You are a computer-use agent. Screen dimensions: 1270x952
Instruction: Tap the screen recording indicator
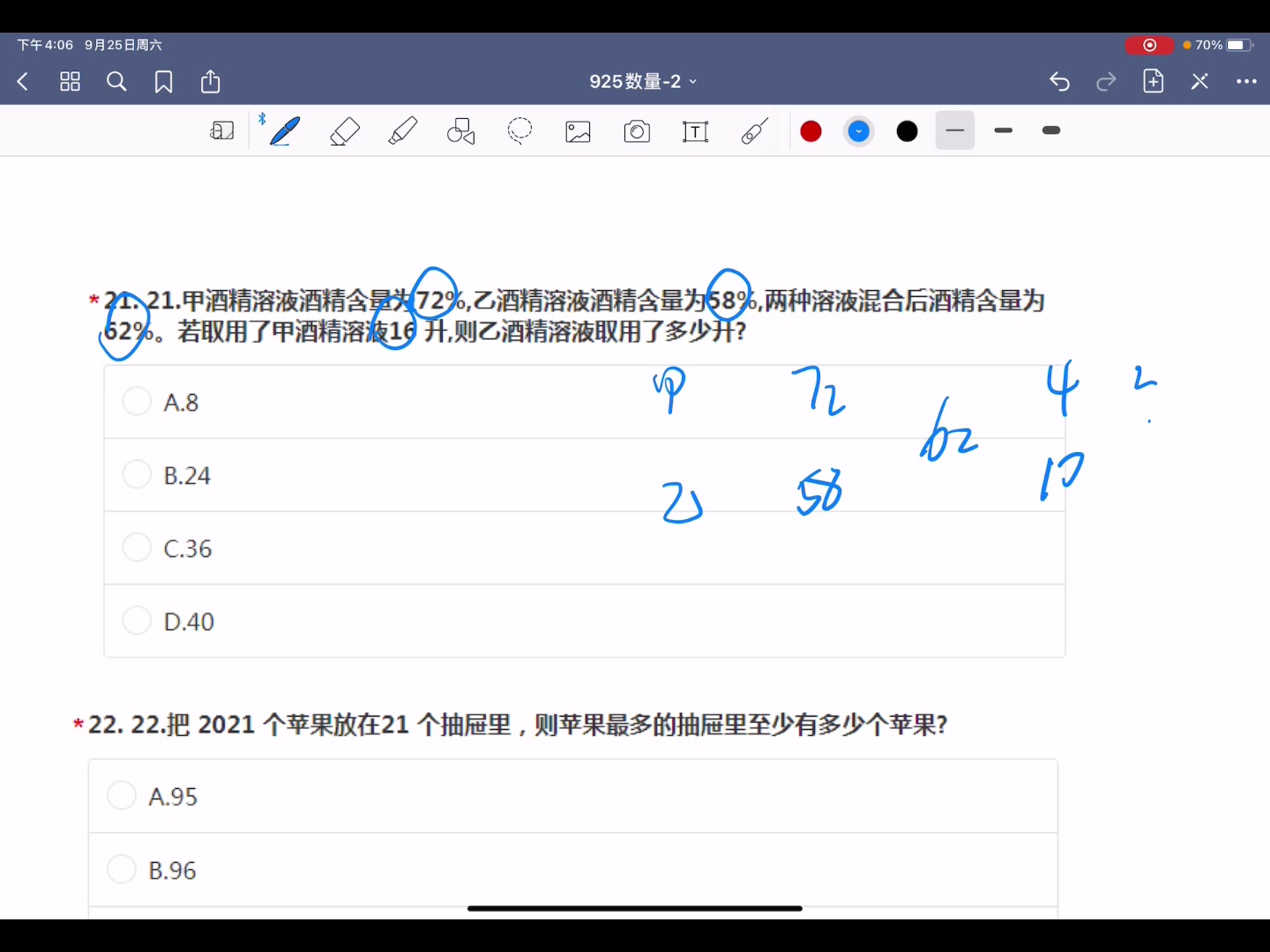pos(1148,45)
